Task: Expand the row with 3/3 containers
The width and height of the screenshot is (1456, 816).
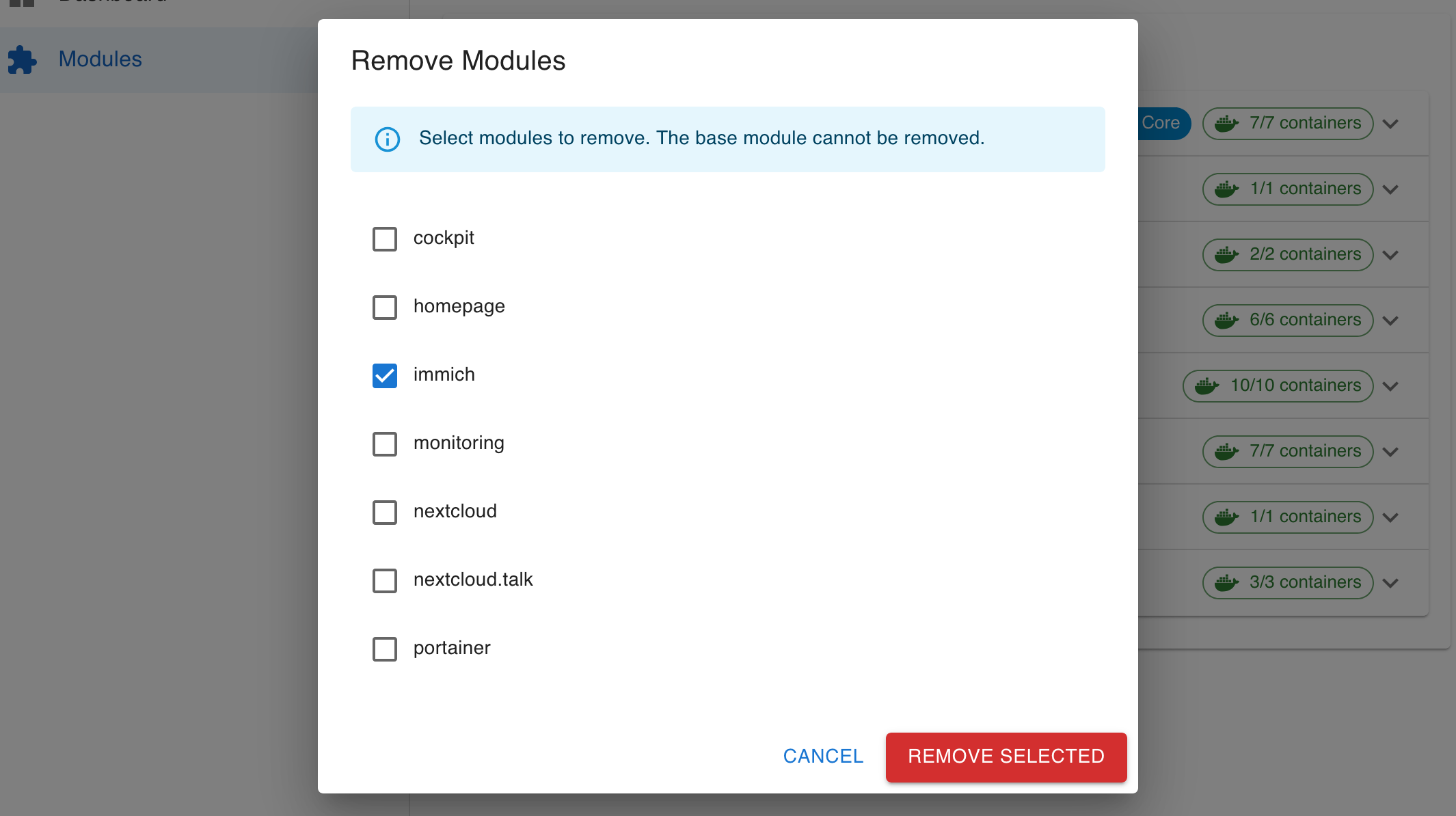Action: (1390, 583)
